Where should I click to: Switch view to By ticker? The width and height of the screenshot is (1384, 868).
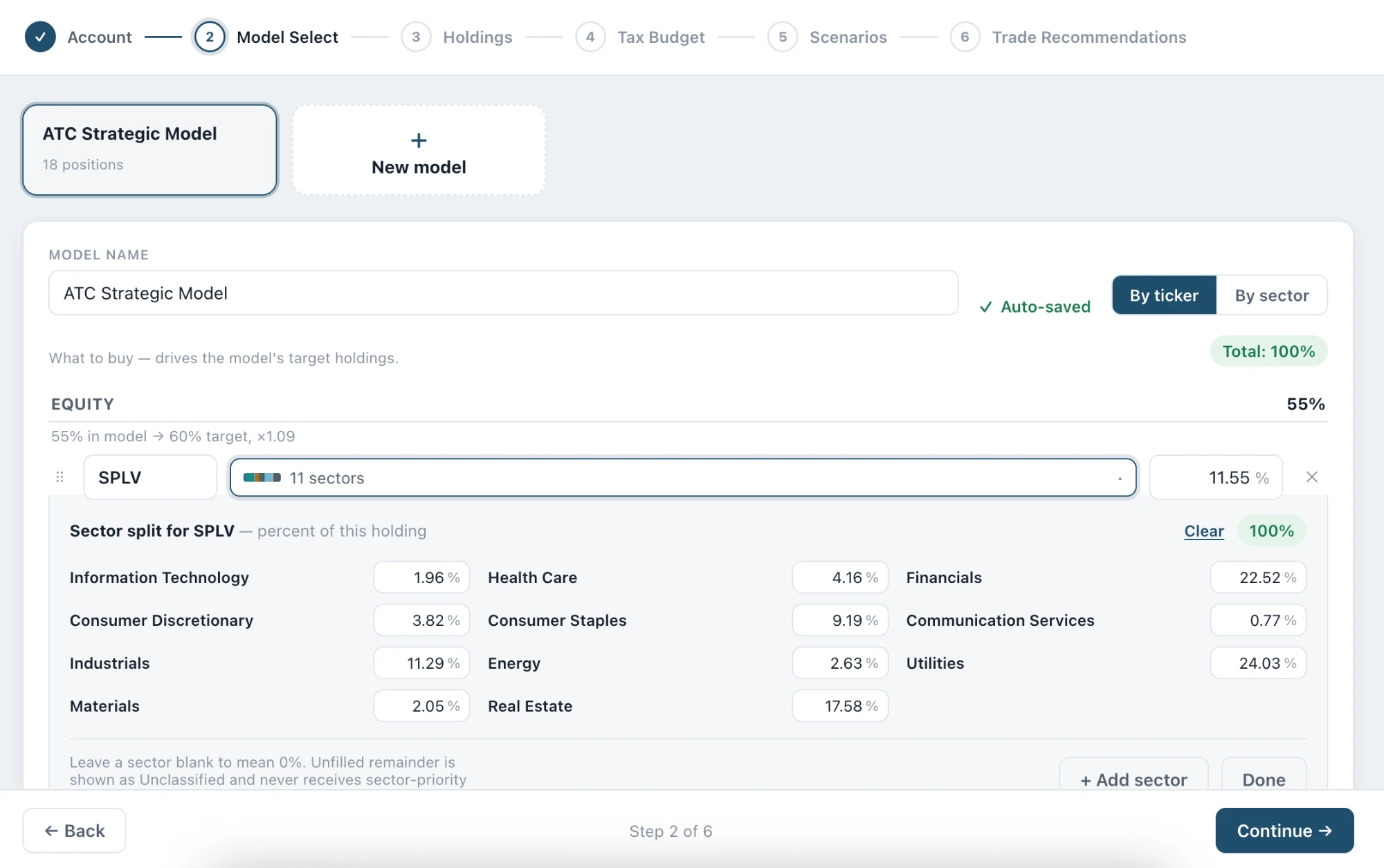coord(1164,295)
